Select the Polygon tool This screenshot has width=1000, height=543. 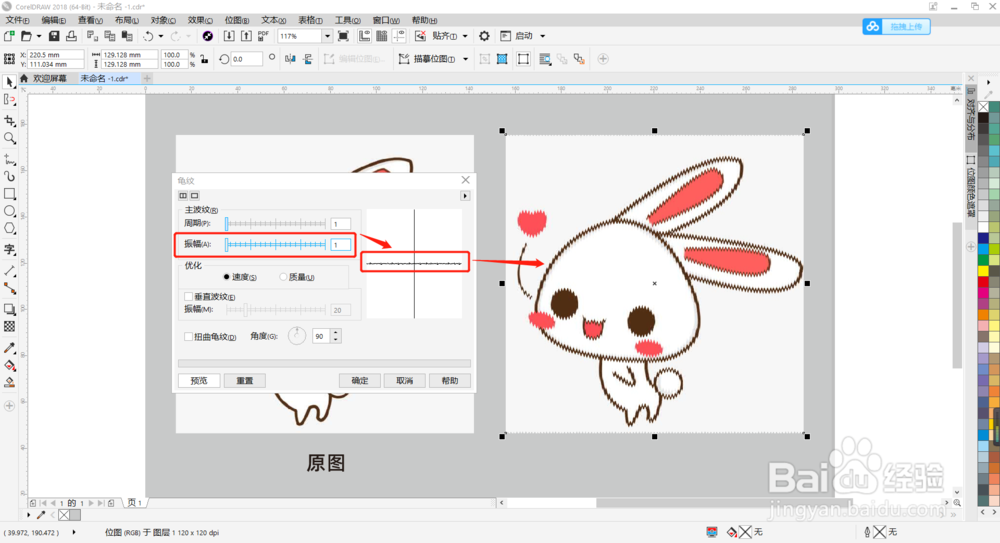click(10, 228)
